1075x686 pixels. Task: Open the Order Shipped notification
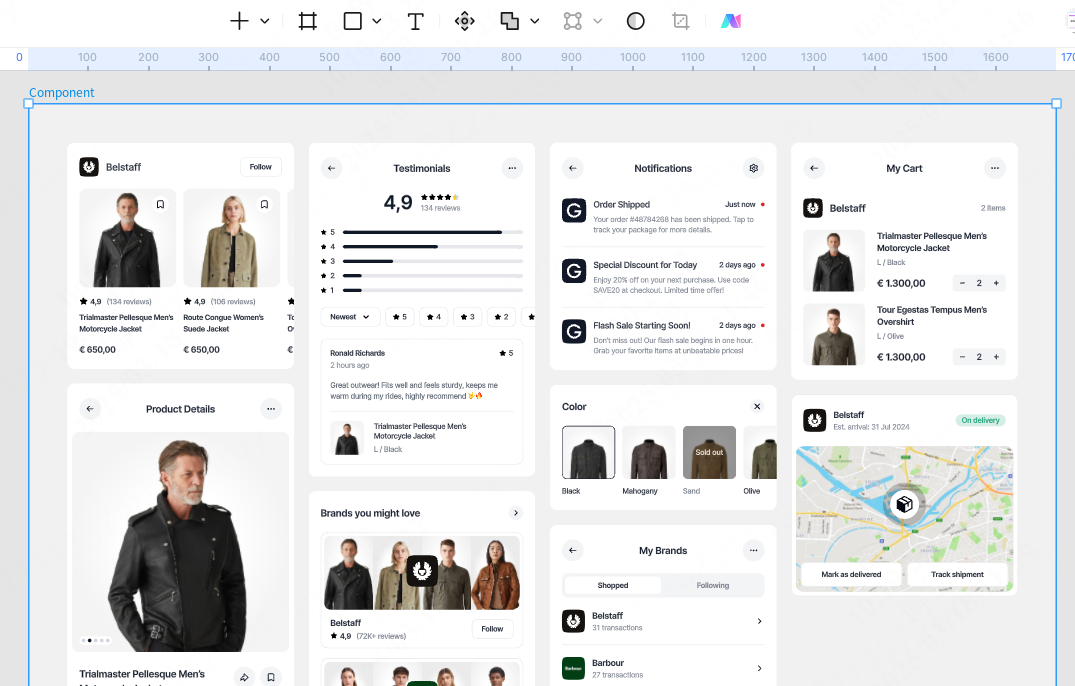point(663,217)
